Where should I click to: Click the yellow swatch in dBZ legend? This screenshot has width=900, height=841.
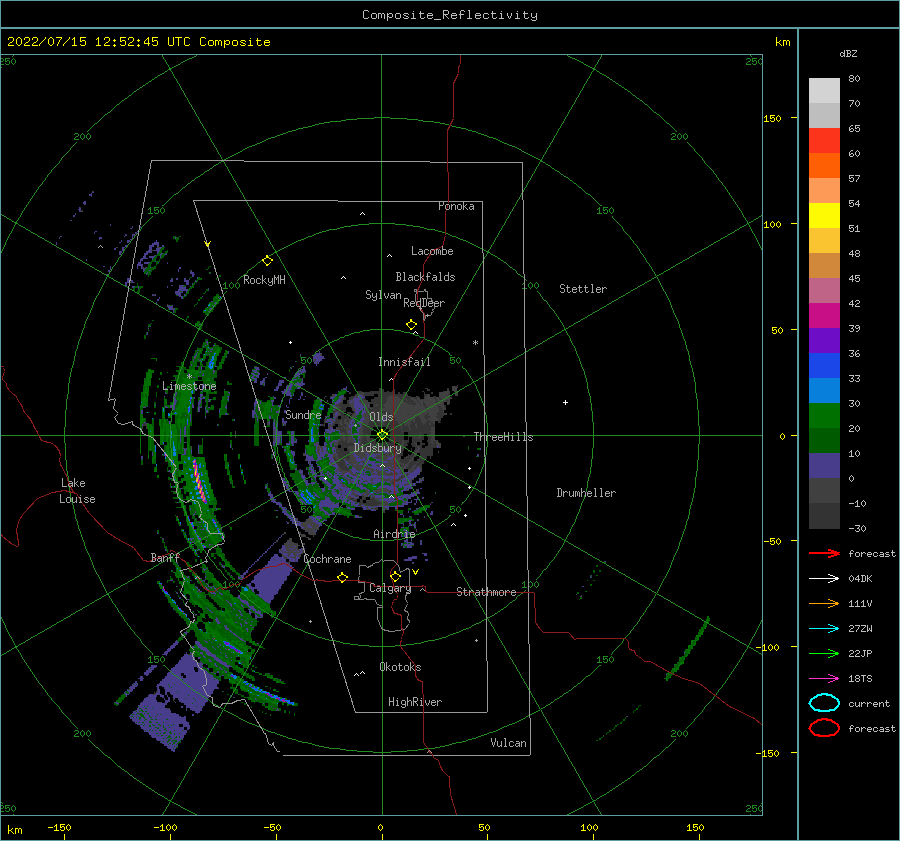(824, 215)
